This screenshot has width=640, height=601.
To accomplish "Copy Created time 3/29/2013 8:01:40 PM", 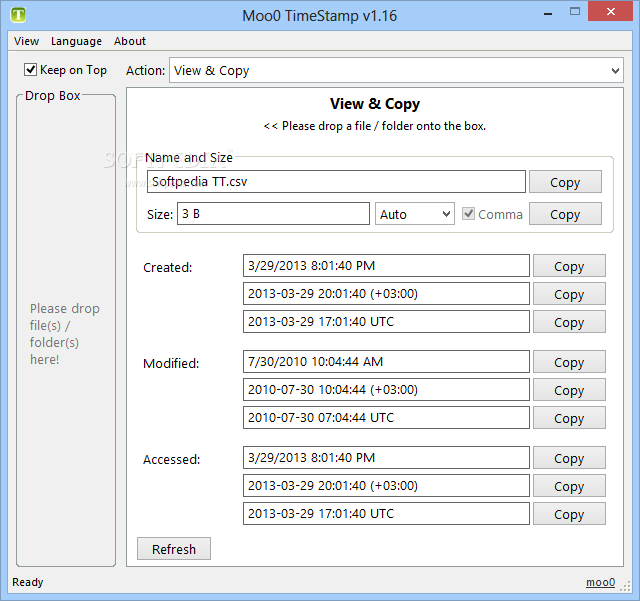I will pyautogui.click(x=569, y=266).
